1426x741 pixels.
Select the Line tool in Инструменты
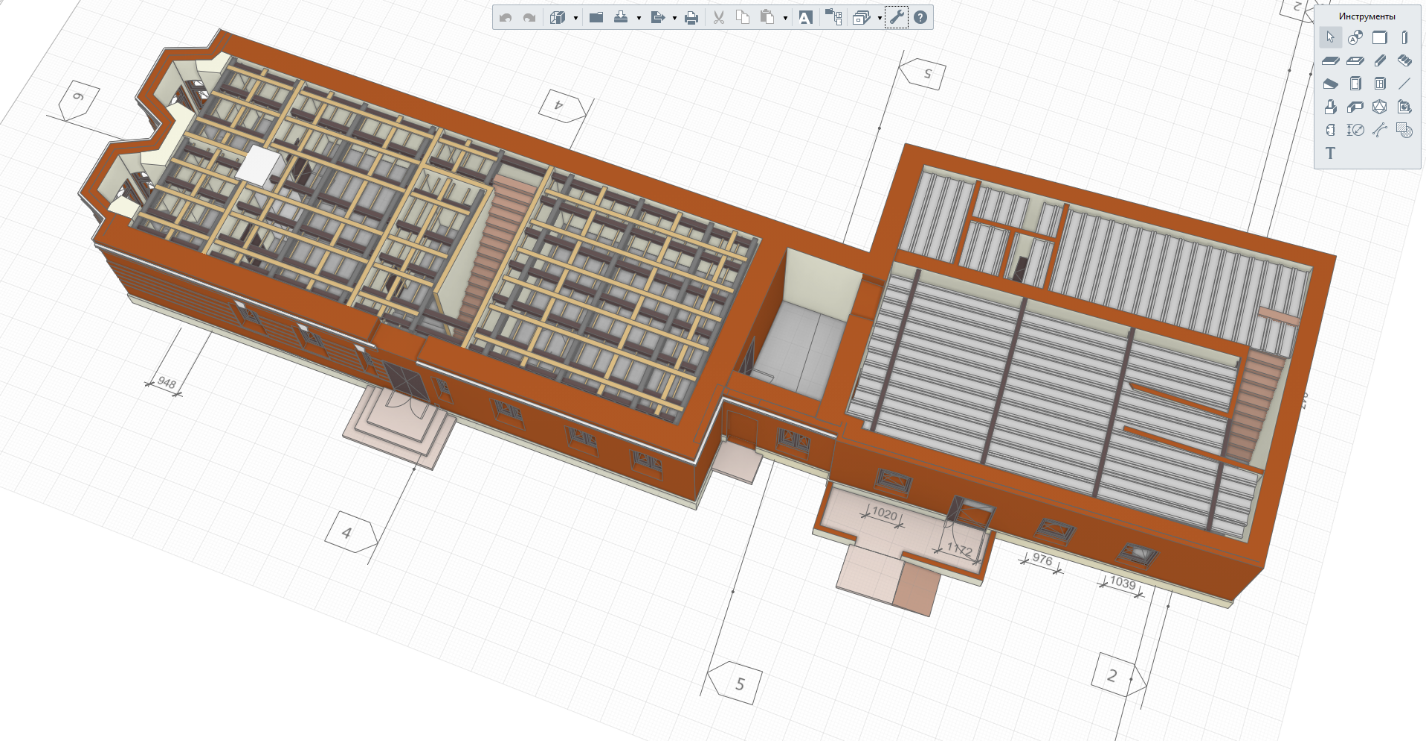point(1404,84)
